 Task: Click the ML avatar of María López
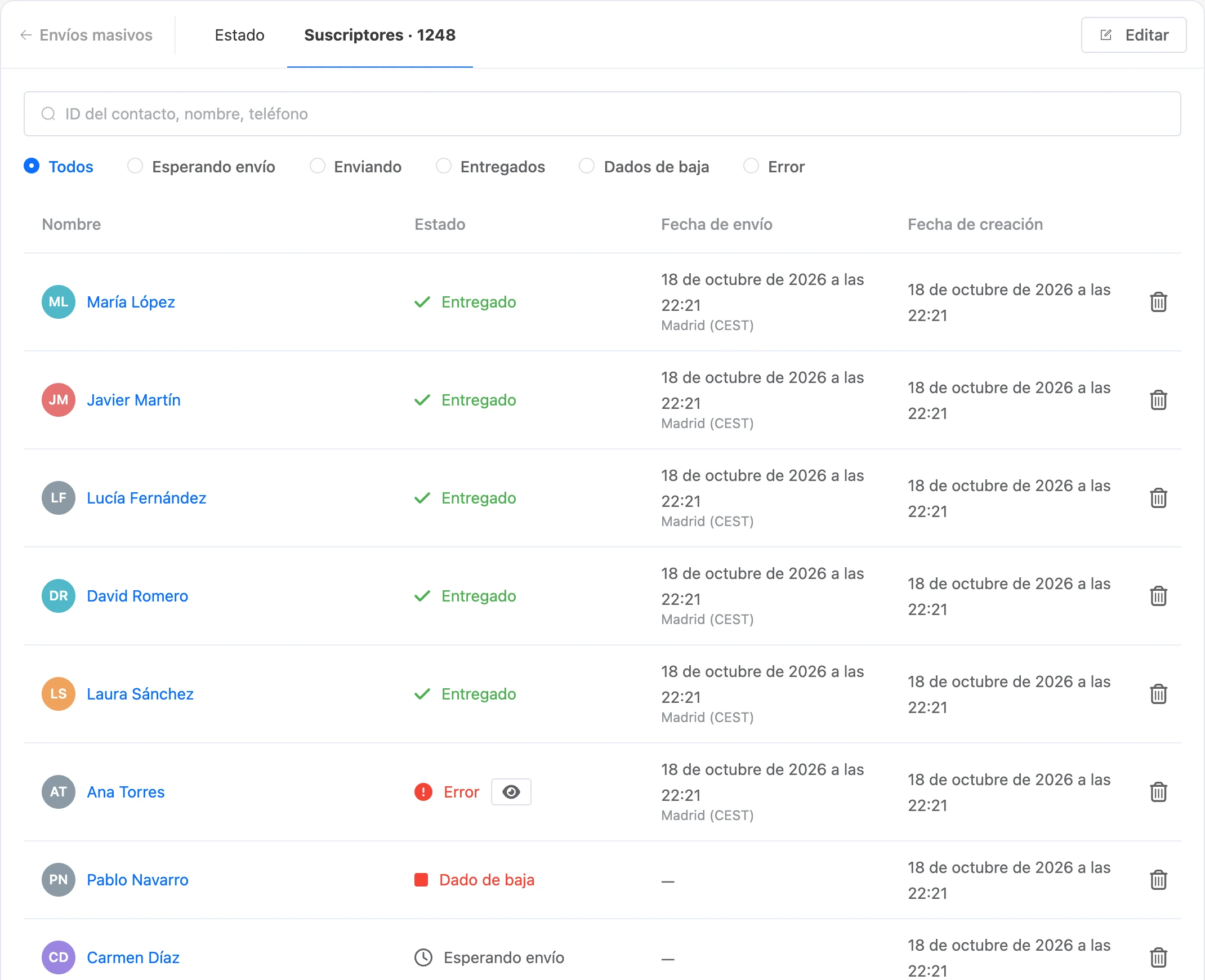click(59, 302)
